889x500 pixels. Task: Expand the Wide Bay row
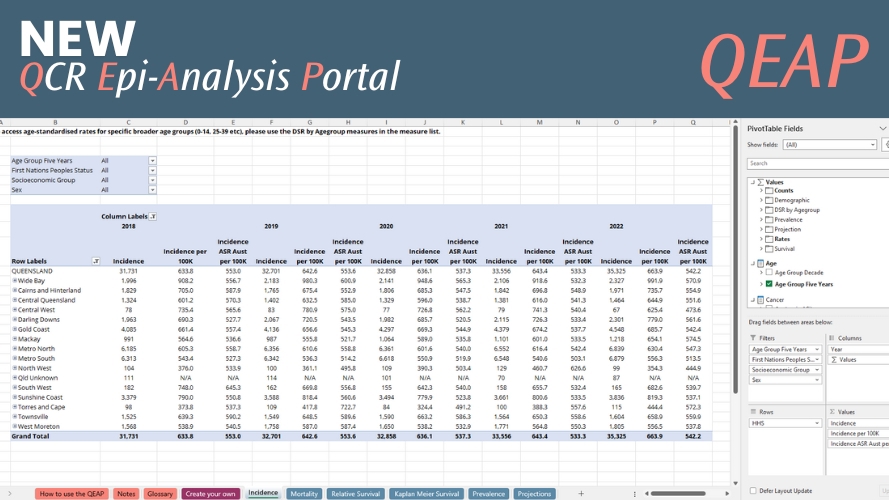pyautogui.click(x=15, y=281)
